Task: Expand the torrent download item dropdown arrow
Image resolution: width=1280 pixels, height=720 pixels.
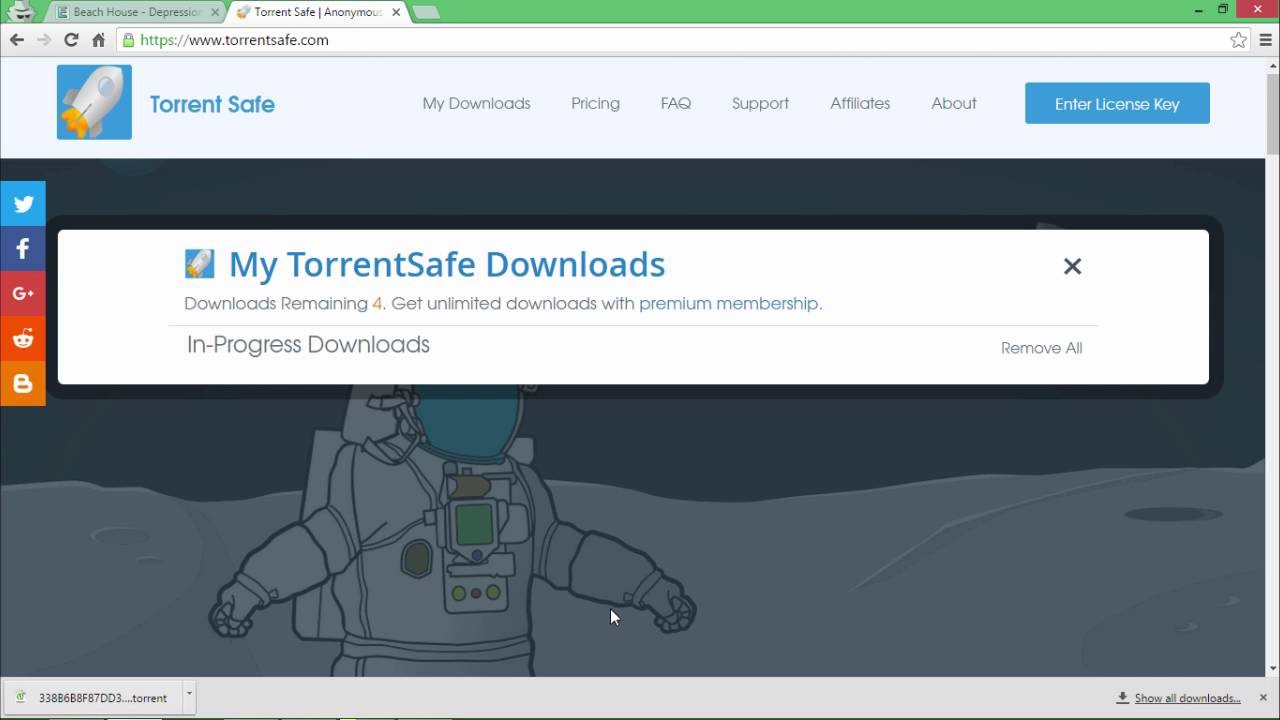Action: tap(189, 696)
